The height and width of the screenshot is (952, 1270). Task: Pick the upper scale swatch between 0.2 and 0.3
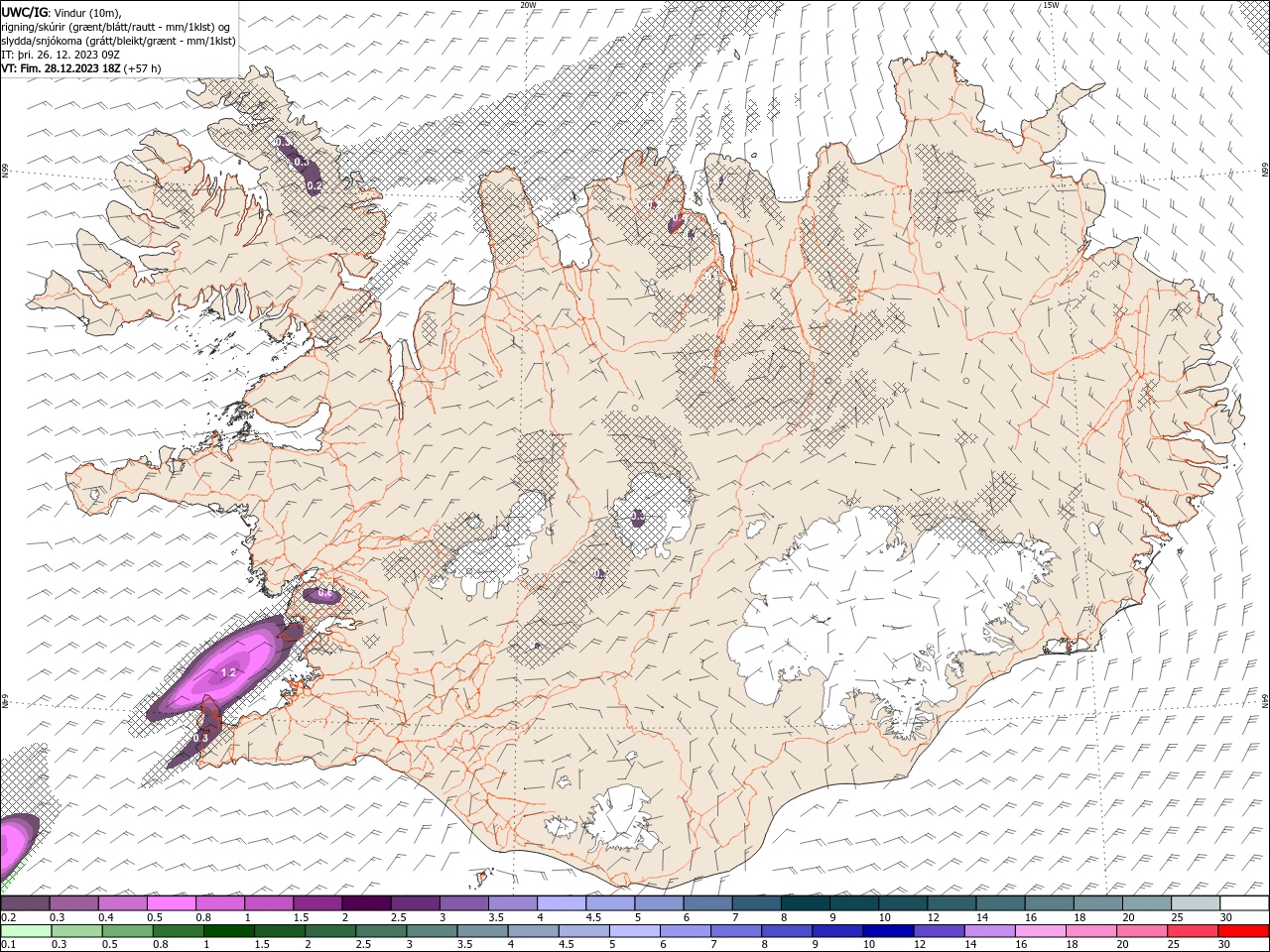pyautogui.click(x=25, y=902)
